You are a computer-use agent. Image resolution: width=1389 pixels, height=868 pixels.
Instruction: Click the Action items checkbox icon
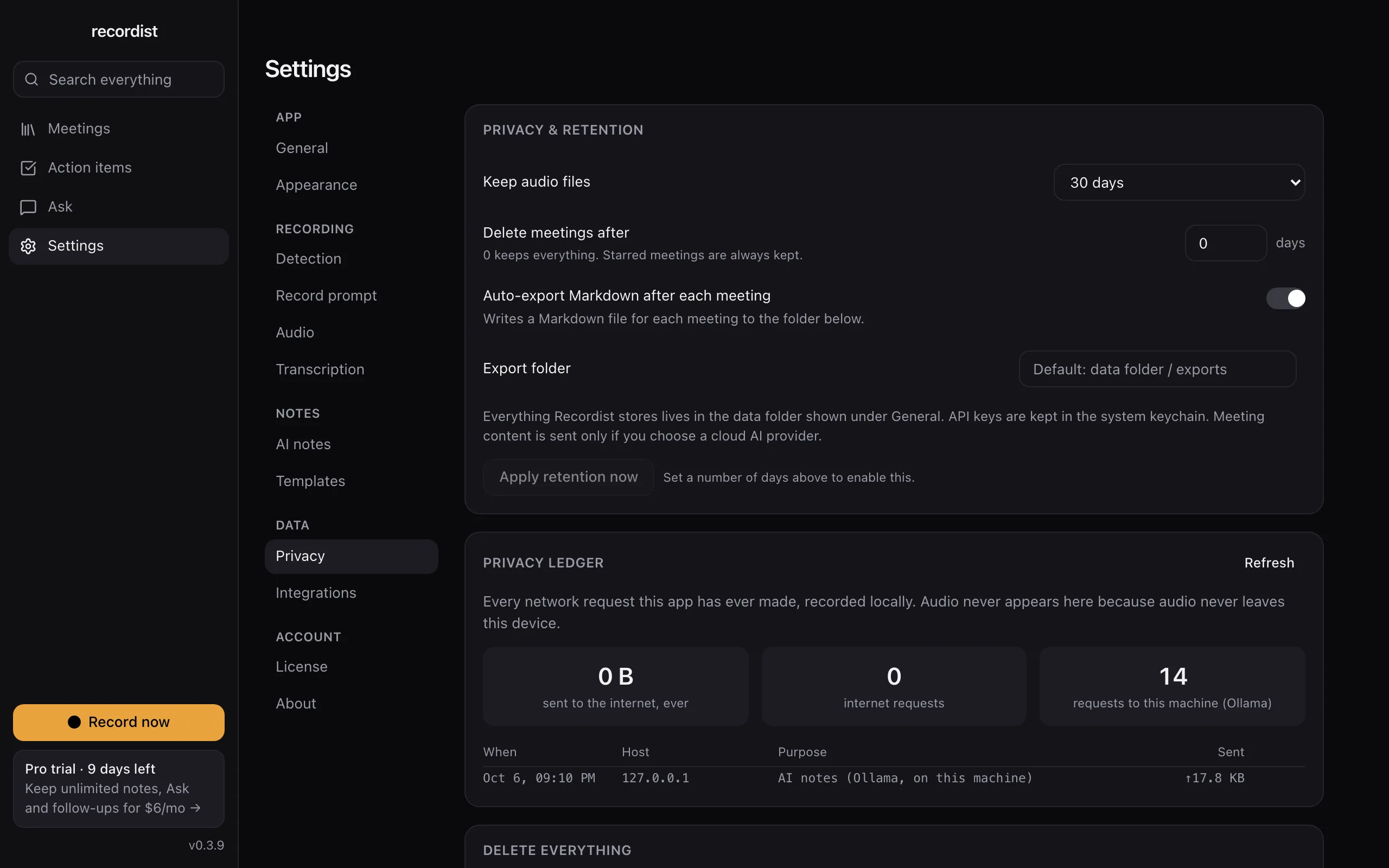pyautogui.click(x=28, y=168)
